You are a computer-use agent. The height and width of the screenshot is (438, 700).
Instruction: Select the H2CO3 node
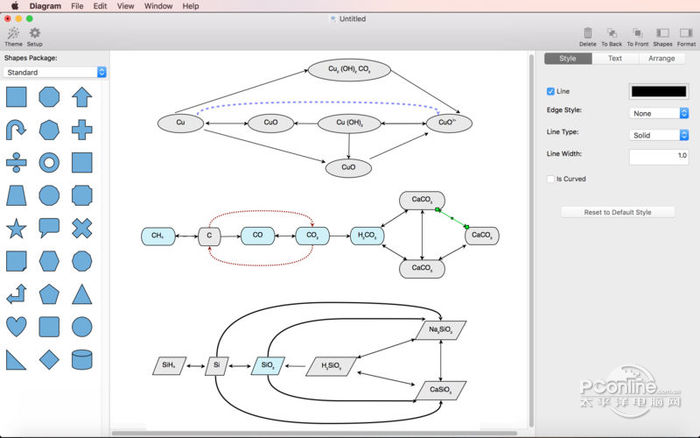click(367, 236)
